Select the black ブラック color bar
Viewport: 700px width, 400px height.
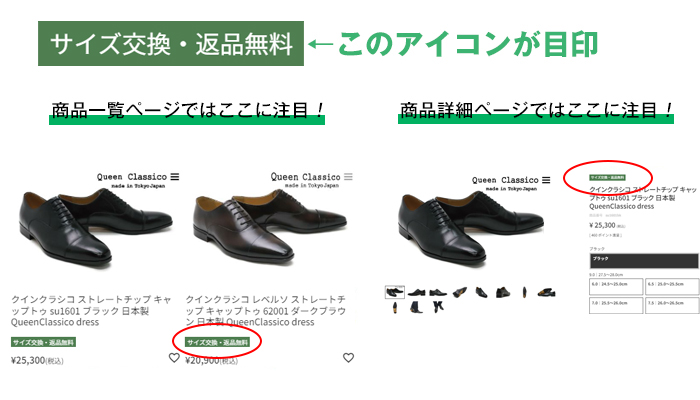click(644, 261)
